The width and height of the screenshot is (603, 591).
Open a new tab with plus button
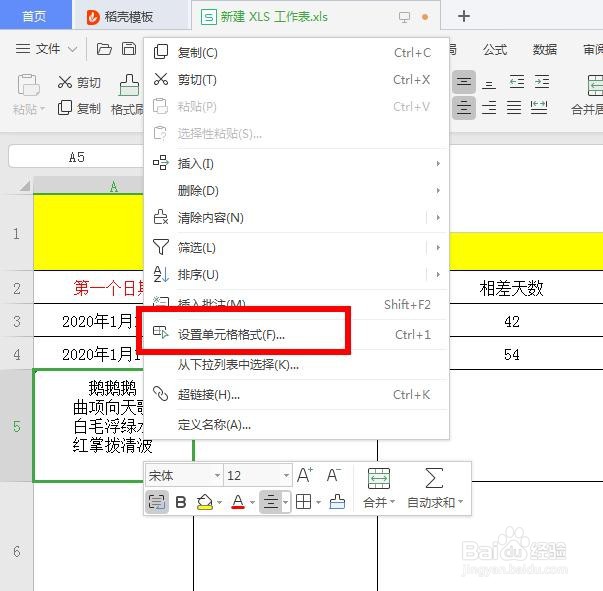click(464, 16)
